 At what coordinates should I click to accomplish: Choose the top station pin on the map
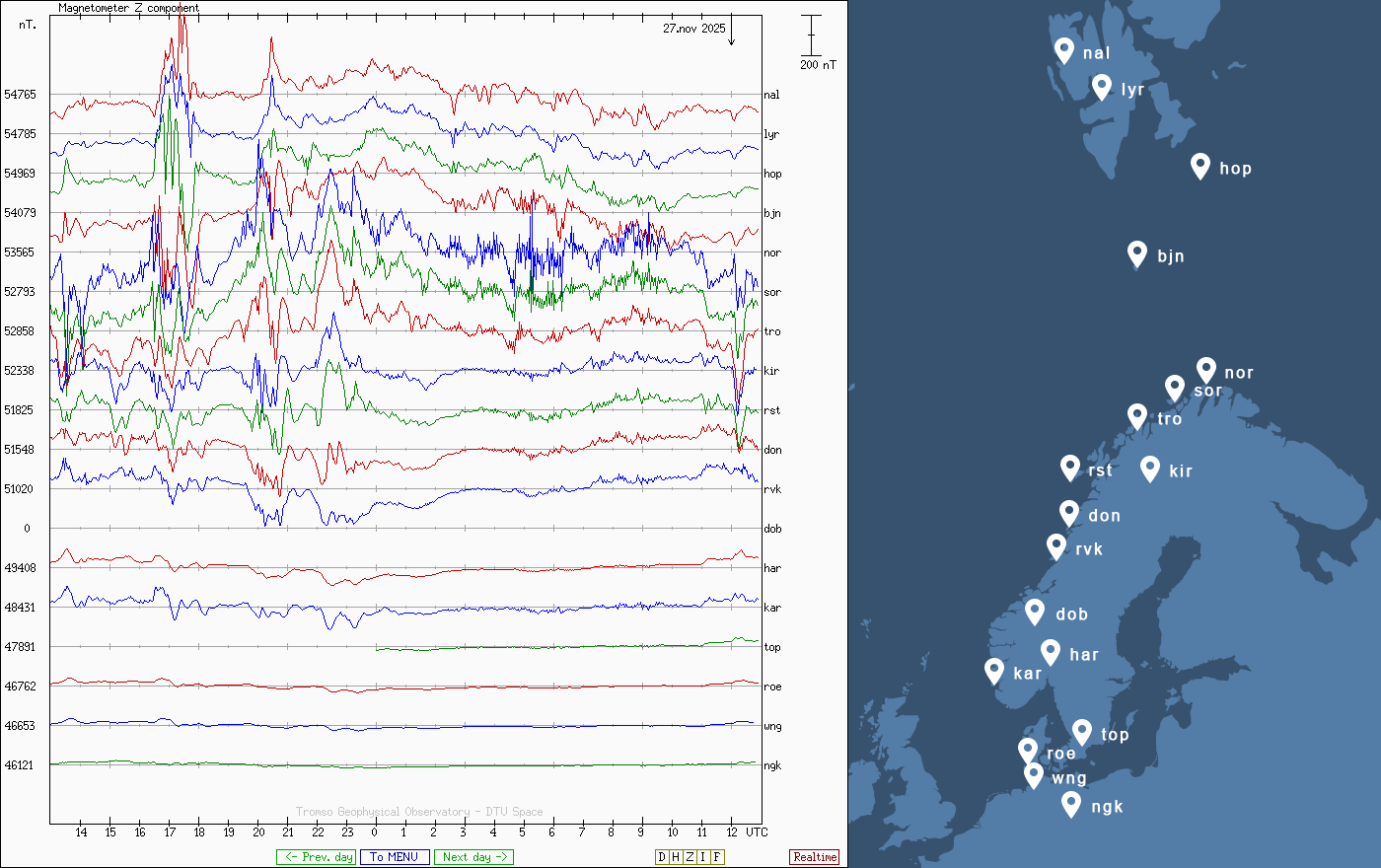coord(1082,732)
